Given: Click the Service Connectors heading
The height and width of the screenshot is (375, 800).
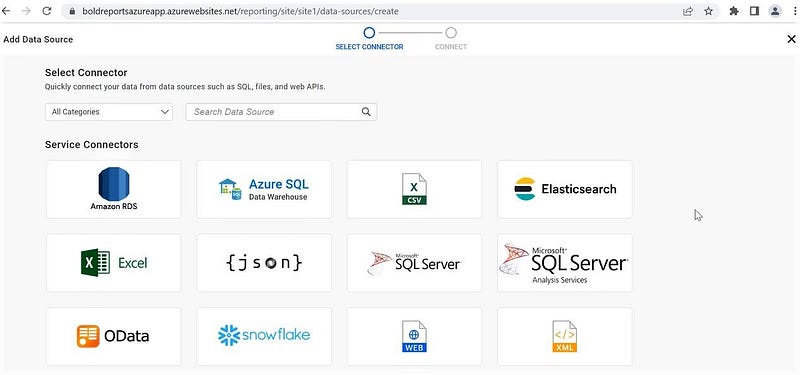Looking at the screenshot, I should click(x=91, y=145).
